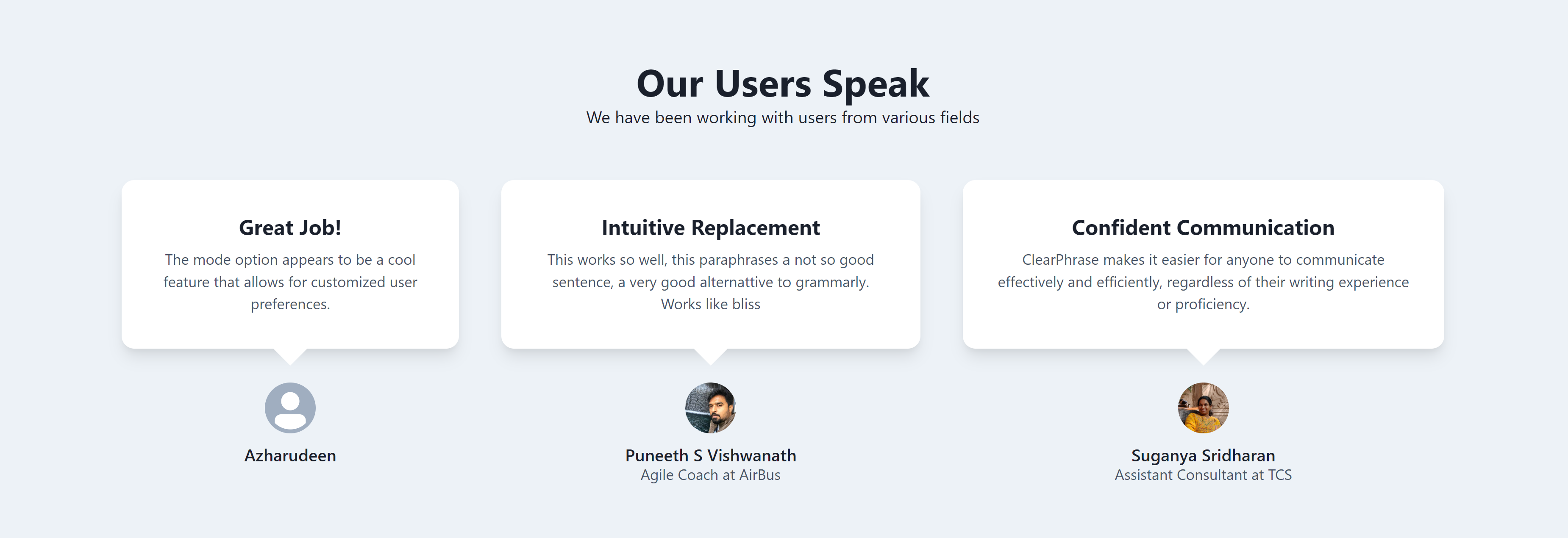Select the Azharudeen name label
The image size is (1568, 538).
click(x=290, y=455)
